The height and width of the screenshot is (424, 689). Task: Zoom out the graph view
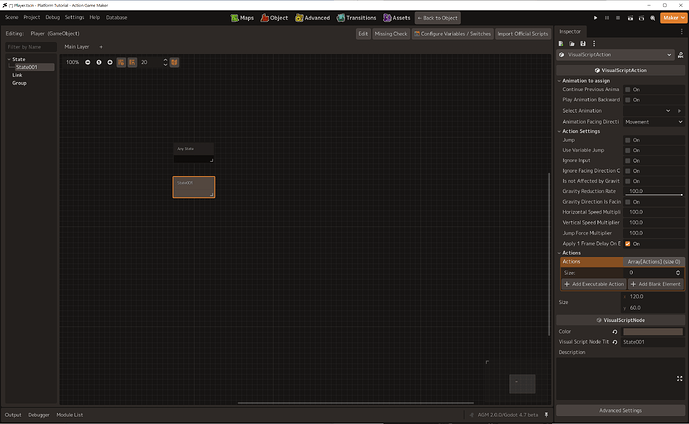(x=87, y=62)
